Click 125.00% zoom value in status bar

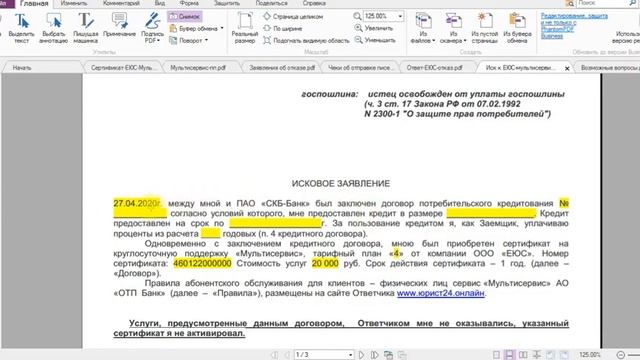[590, 355]
